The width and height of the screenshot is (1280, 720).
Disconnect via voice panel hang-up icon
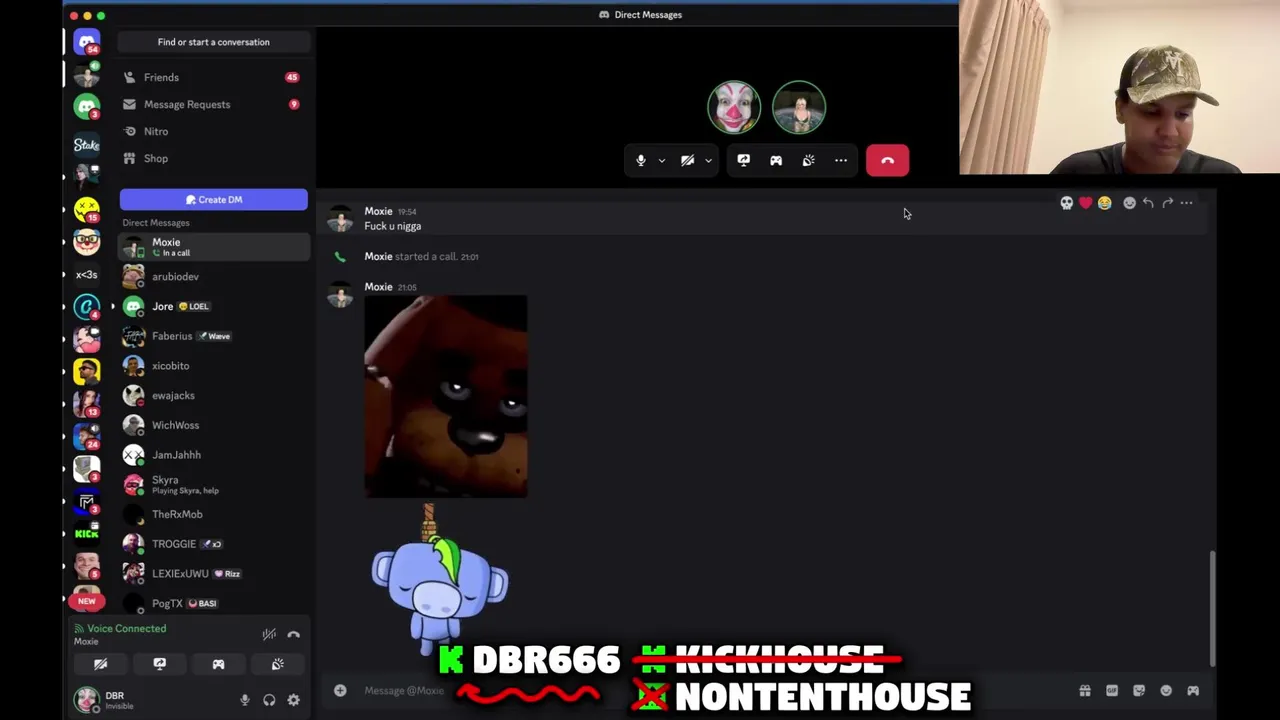(293, 634)
